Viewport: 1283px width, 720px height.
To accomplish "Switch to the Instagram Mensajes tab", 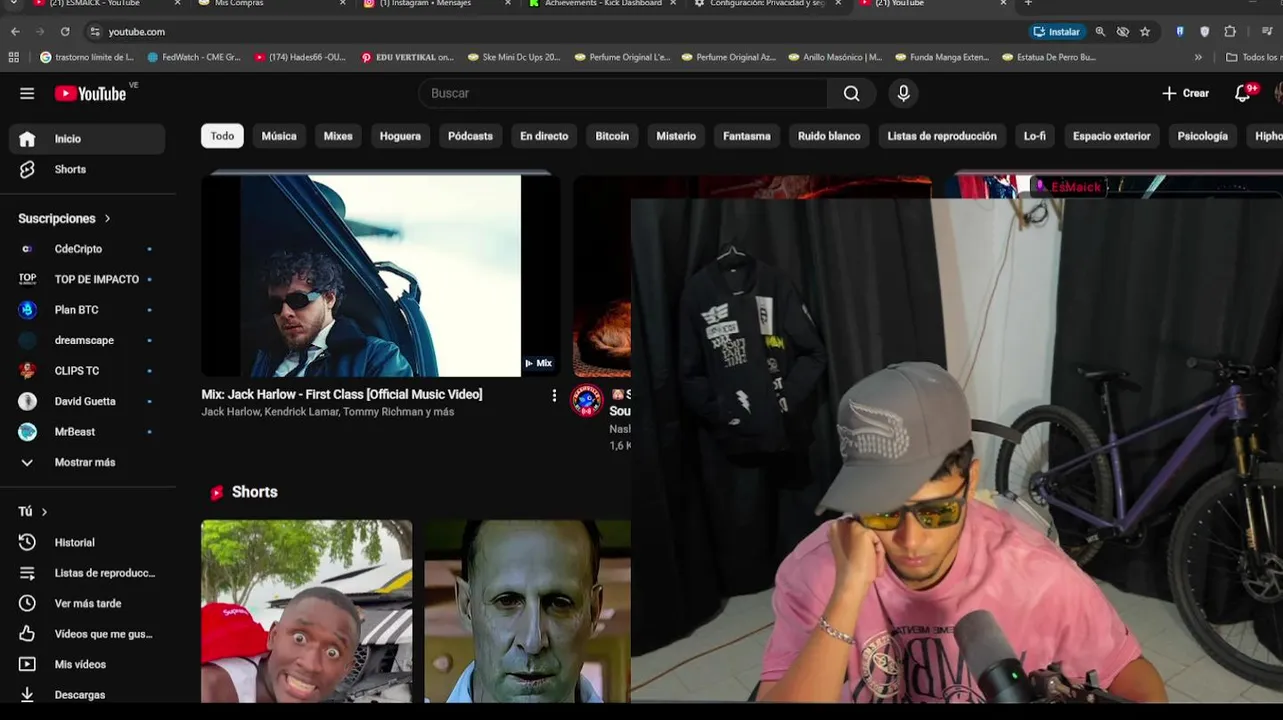I will [x=436, y=4].
